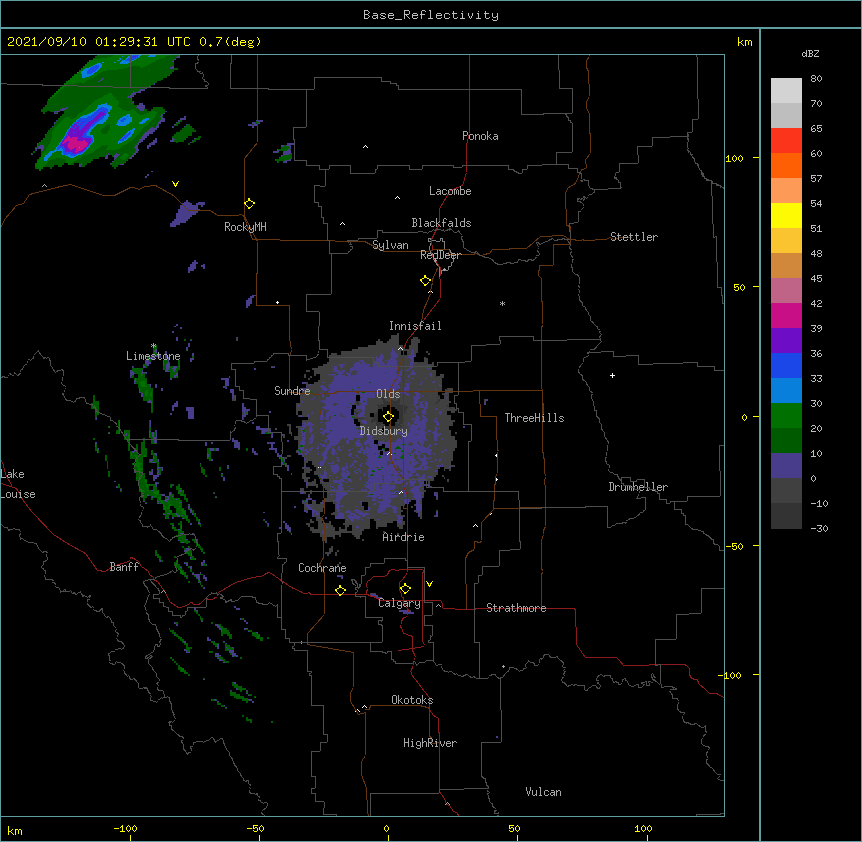This screenshot has width=862, height=842.
Task: Pick the red 60-65 dBZ legend swatch
Action: point(786,140)
